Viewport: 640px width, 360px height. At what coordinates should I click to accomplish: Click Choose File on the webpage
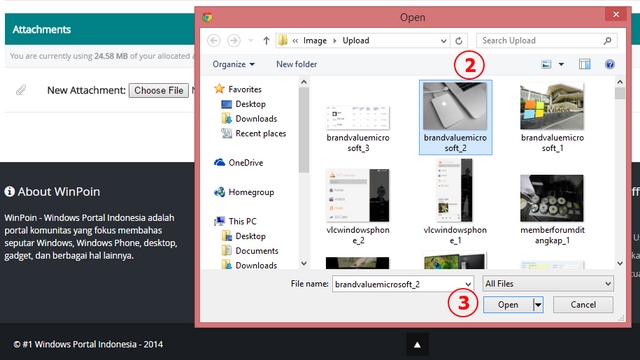[159, 90]
